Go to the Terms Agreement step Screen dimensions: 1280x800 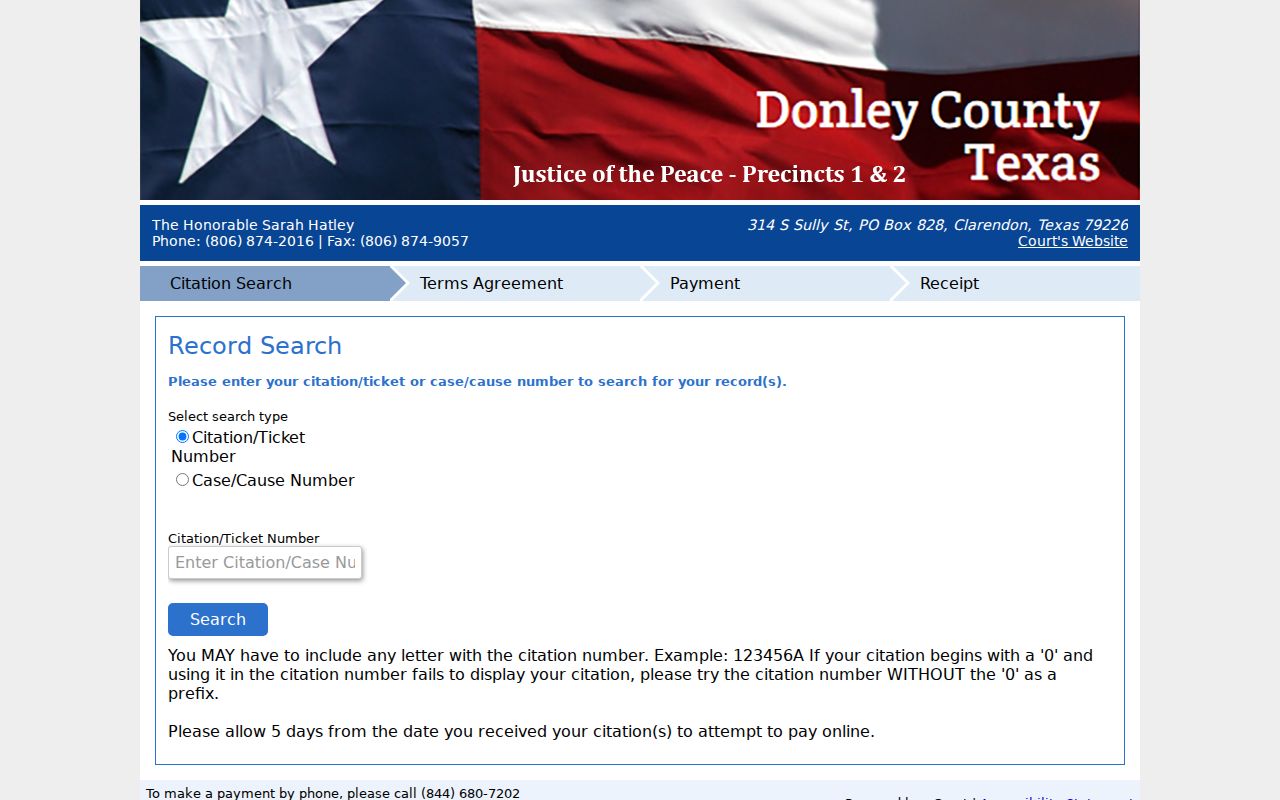pyautogui.click(x=515, y=283)
